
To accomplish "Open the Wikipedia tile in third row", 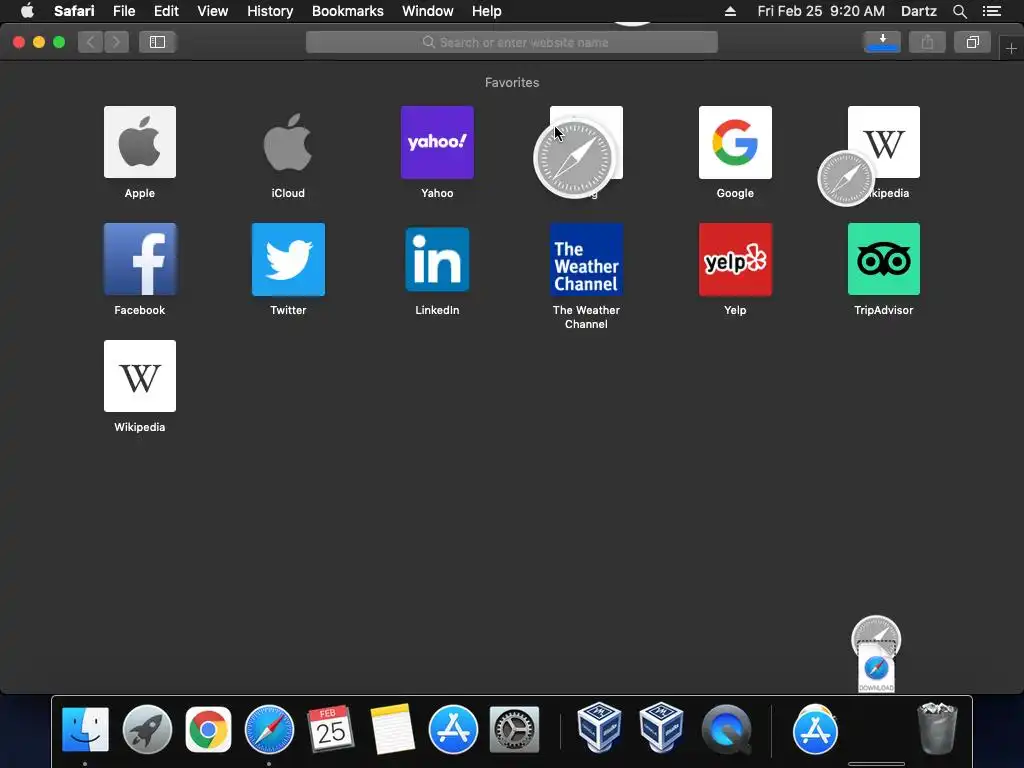I will click(x=140, y=376).
